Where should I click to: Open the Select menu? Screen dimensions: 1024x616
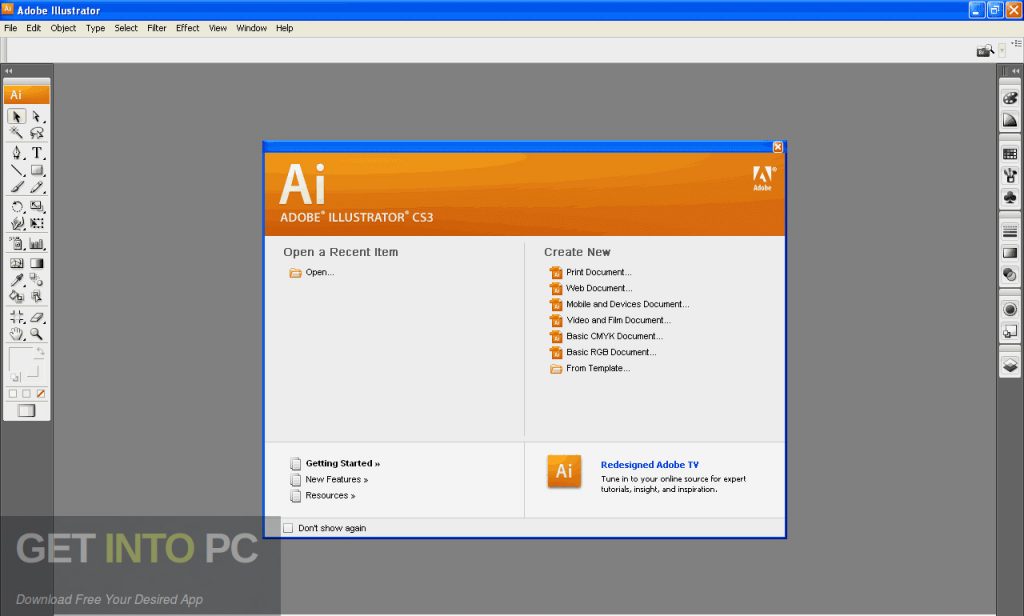(126, 28)
